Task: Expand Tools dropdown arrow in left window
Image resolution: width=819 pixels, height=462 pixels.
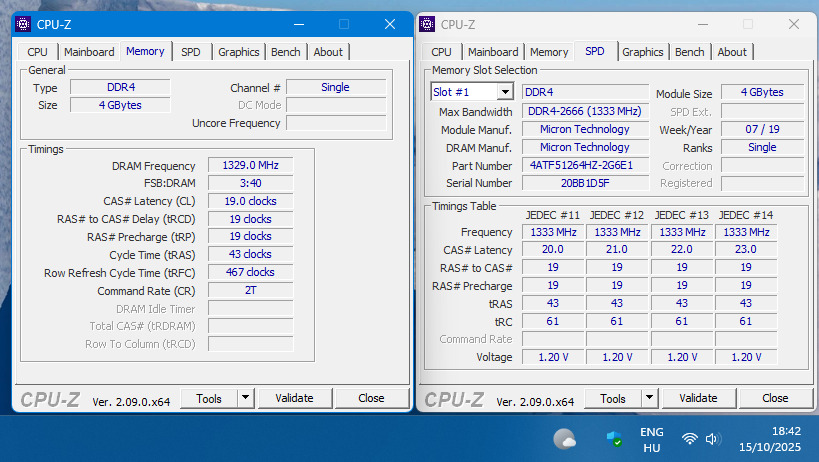Action: 245,398
